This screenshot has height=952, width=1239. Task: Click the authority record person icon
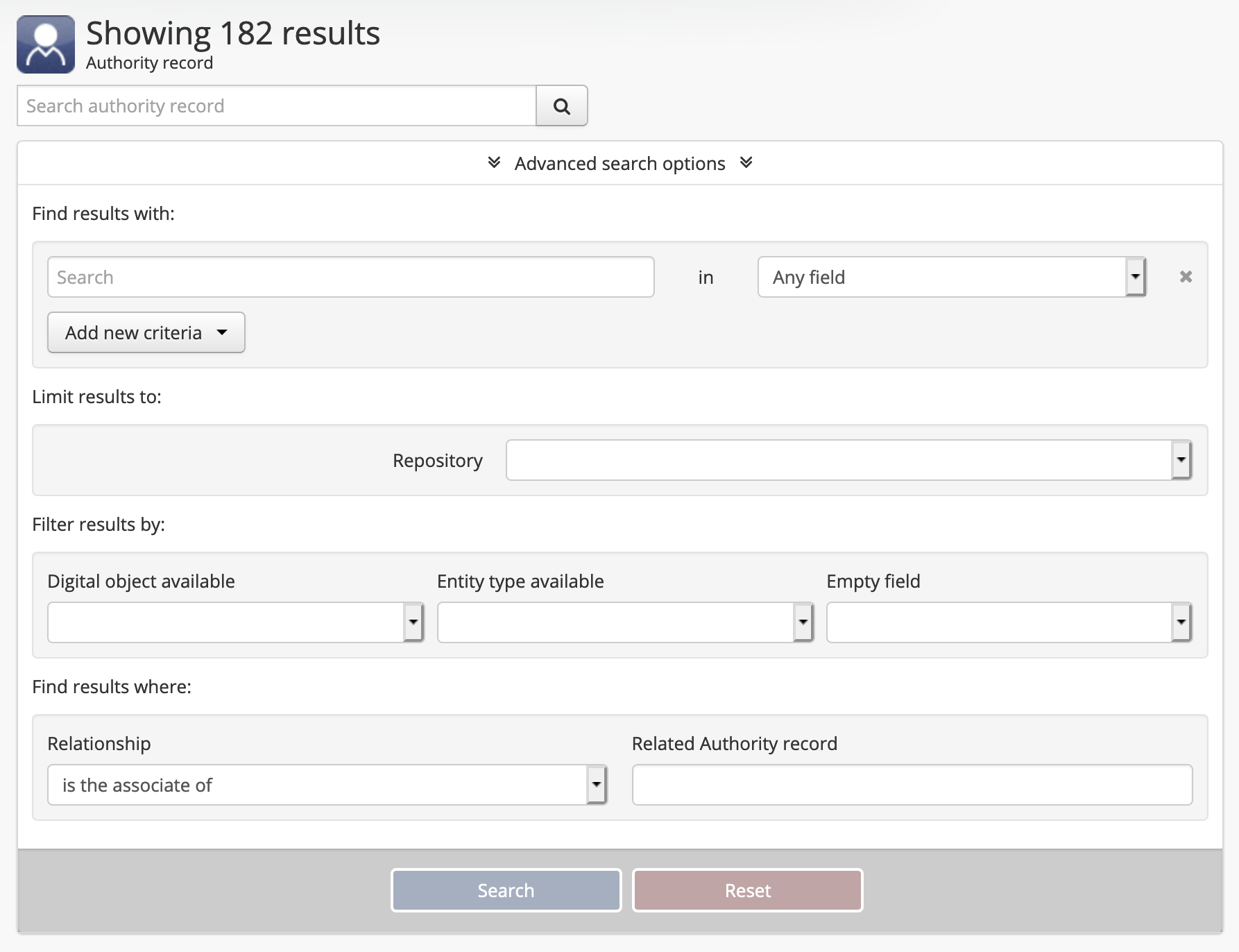(46, 44)
